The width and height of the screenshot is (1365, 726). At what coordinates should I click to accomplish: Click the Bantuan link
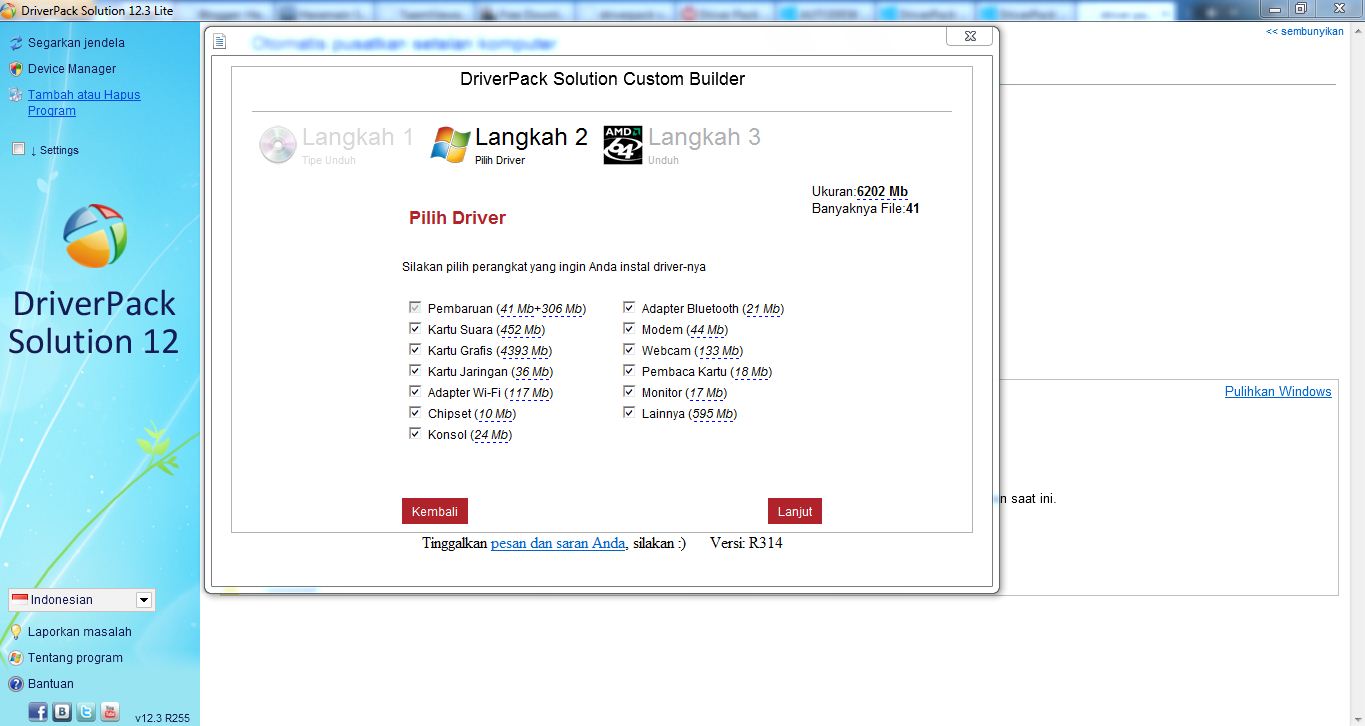51,684
